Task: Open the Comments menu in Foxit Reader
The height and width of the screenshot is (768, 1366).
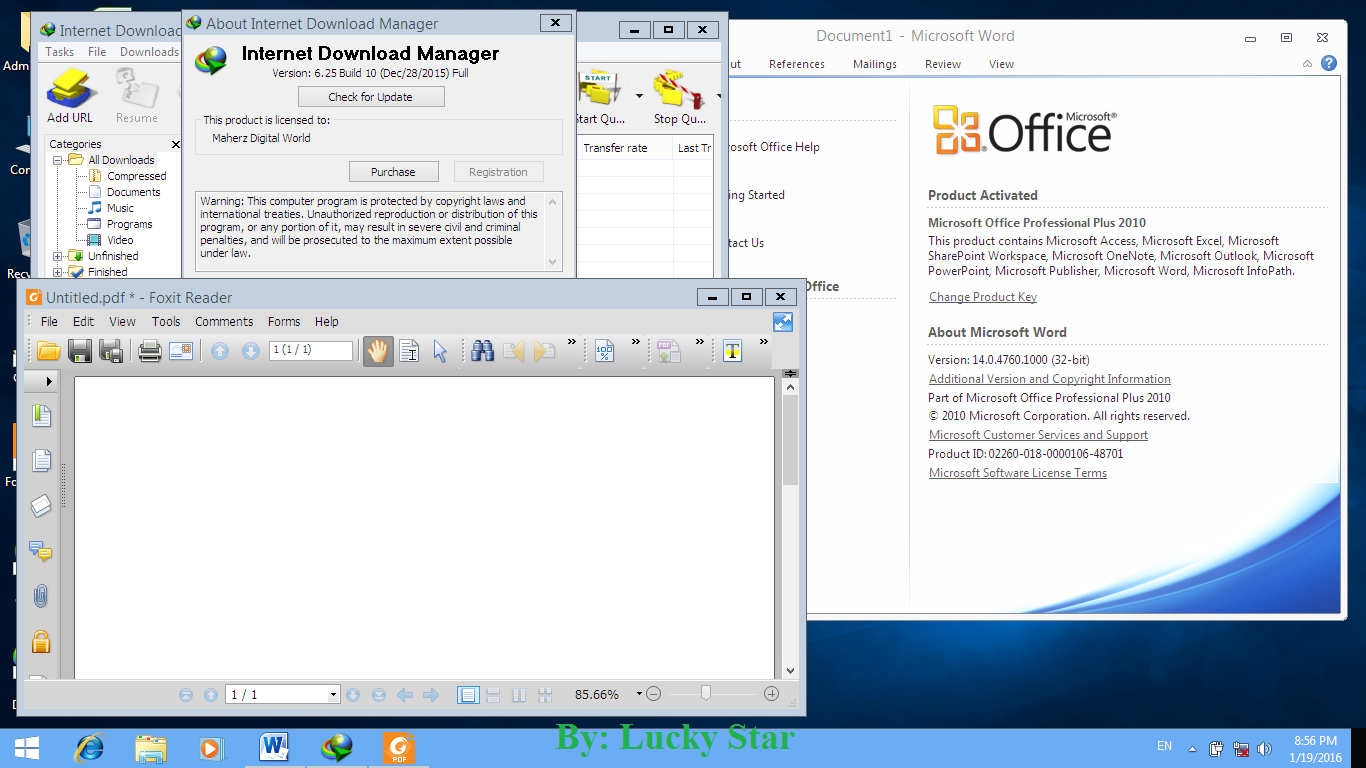Action: click(x=224, y=322)
